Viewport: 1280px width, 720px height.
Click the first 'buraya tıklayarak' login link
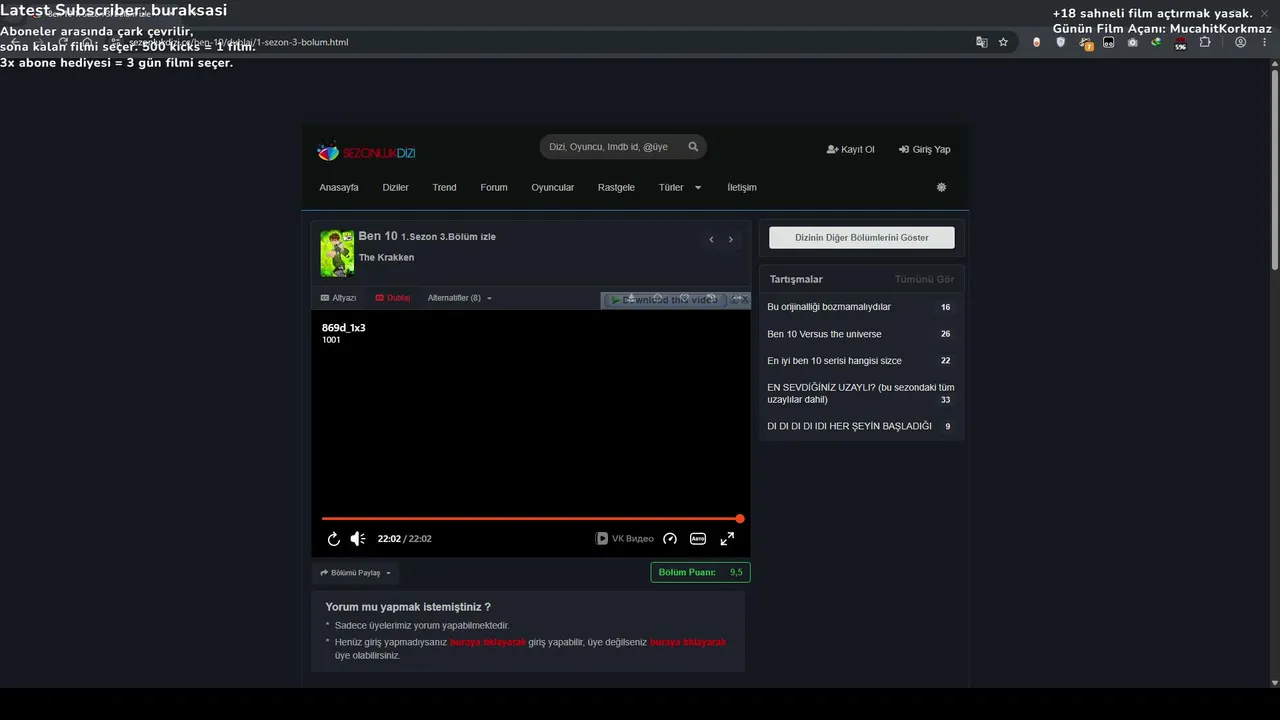488,642
